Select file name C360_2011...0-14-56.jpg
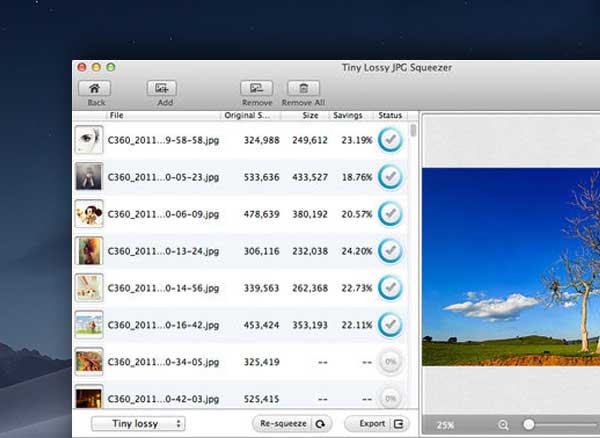The width and height of the screenshot is (600, 438). (x=163, y=288)
